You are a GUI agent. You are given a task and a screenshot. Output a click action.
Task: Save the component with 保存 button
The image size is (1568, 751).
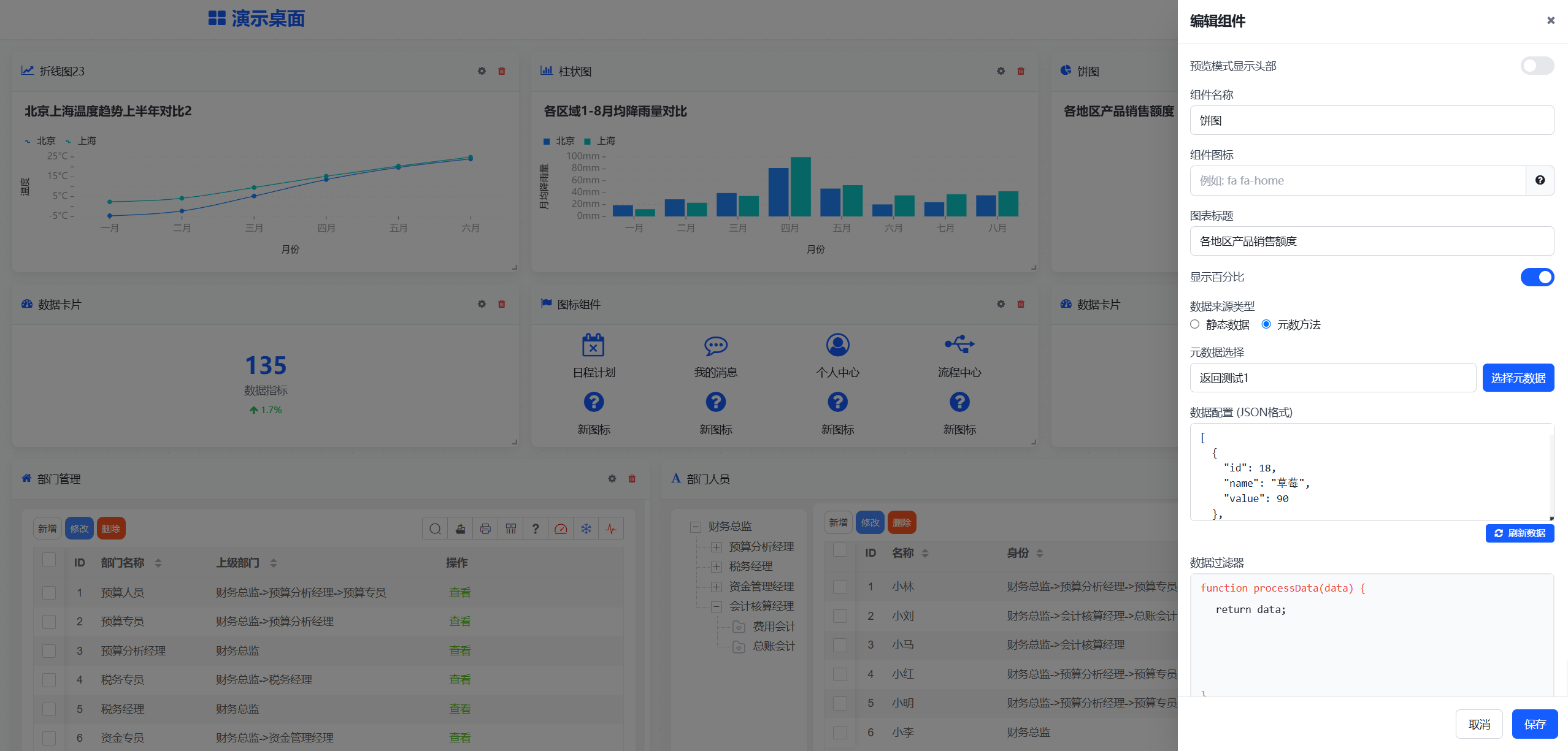[1534, 724]
